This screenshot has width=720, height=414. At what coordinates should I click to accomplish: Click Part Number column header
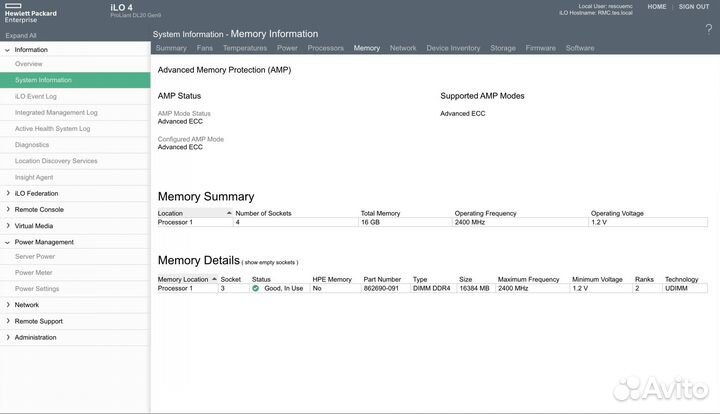(382, 279)
